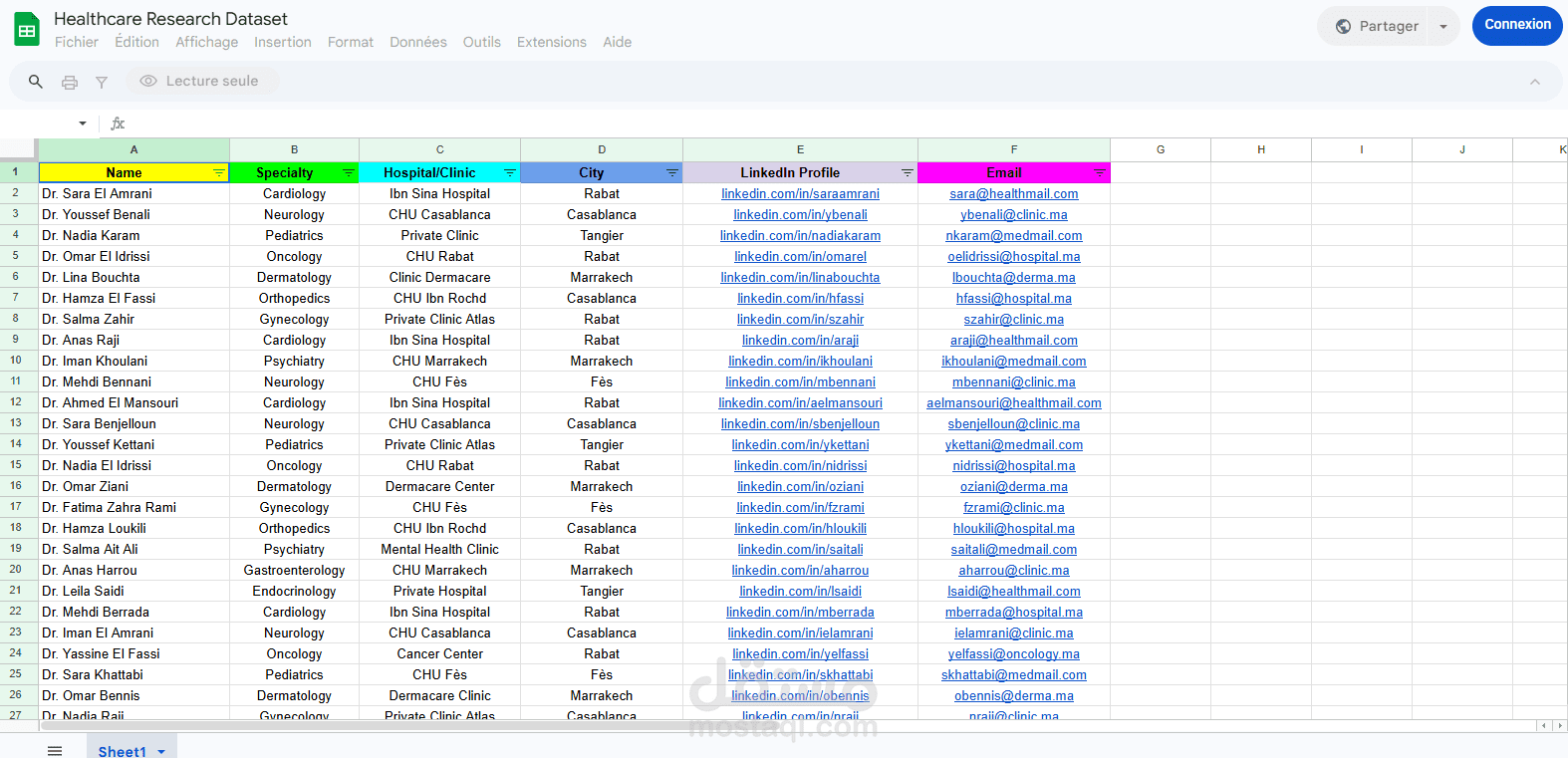Open the Hospital/Clinic column filter icon
The height and width of the screenshot is (758, 1568).
pyautogui.click(x=510, y=173)
